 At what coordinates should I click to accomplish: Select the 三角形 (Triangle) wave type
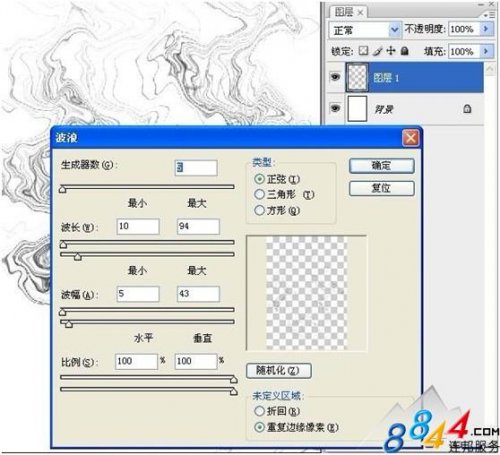pyautogui.click(x=259, y=194)
